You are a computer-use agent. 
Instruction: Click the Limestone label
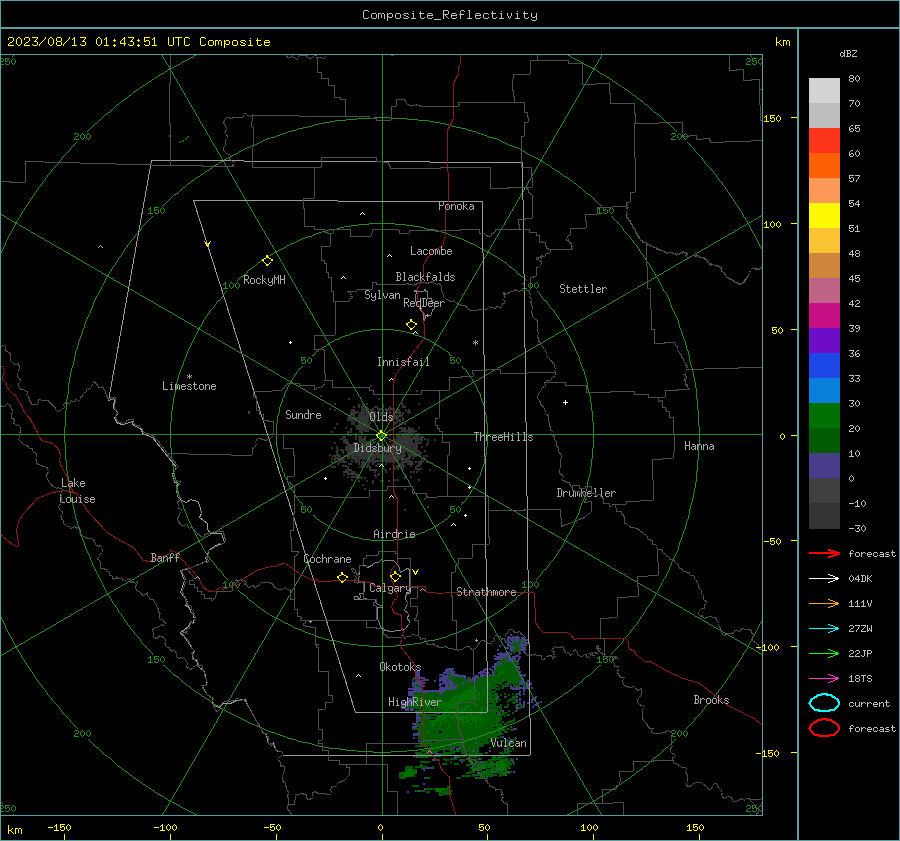pyautogui.click(x=189, y=386)
